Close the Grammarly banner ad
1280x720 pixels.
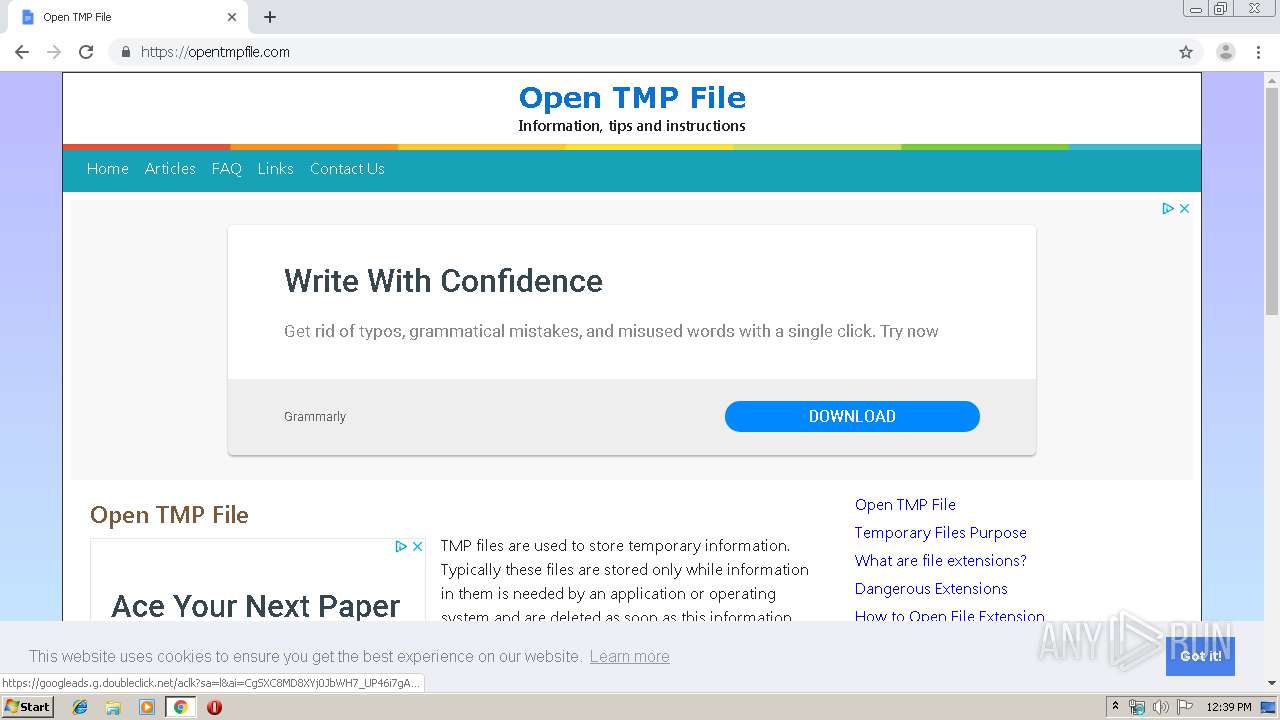pos(1184,208)
